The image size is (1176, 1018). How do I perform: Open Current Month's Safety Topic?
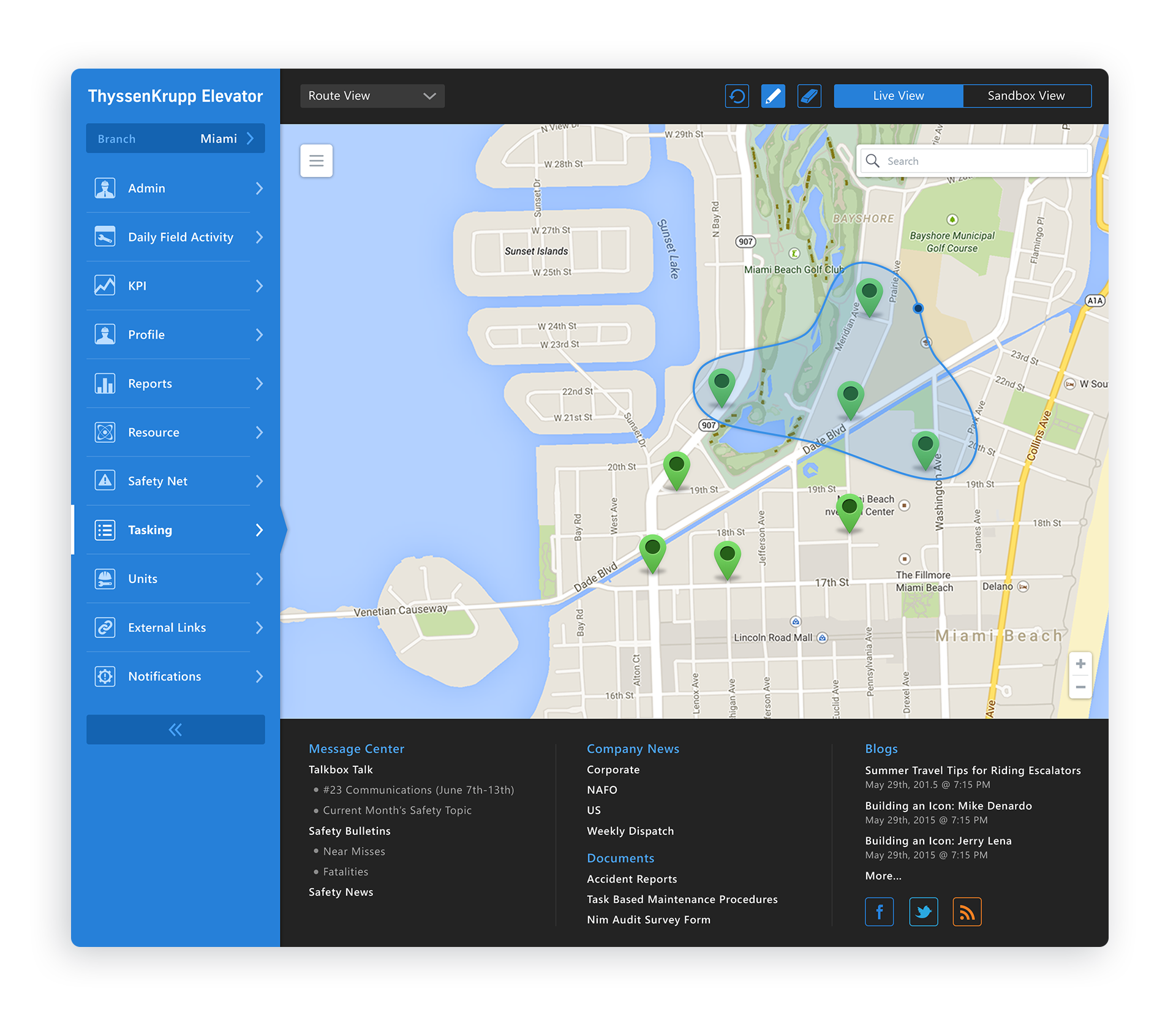[398, 810]
